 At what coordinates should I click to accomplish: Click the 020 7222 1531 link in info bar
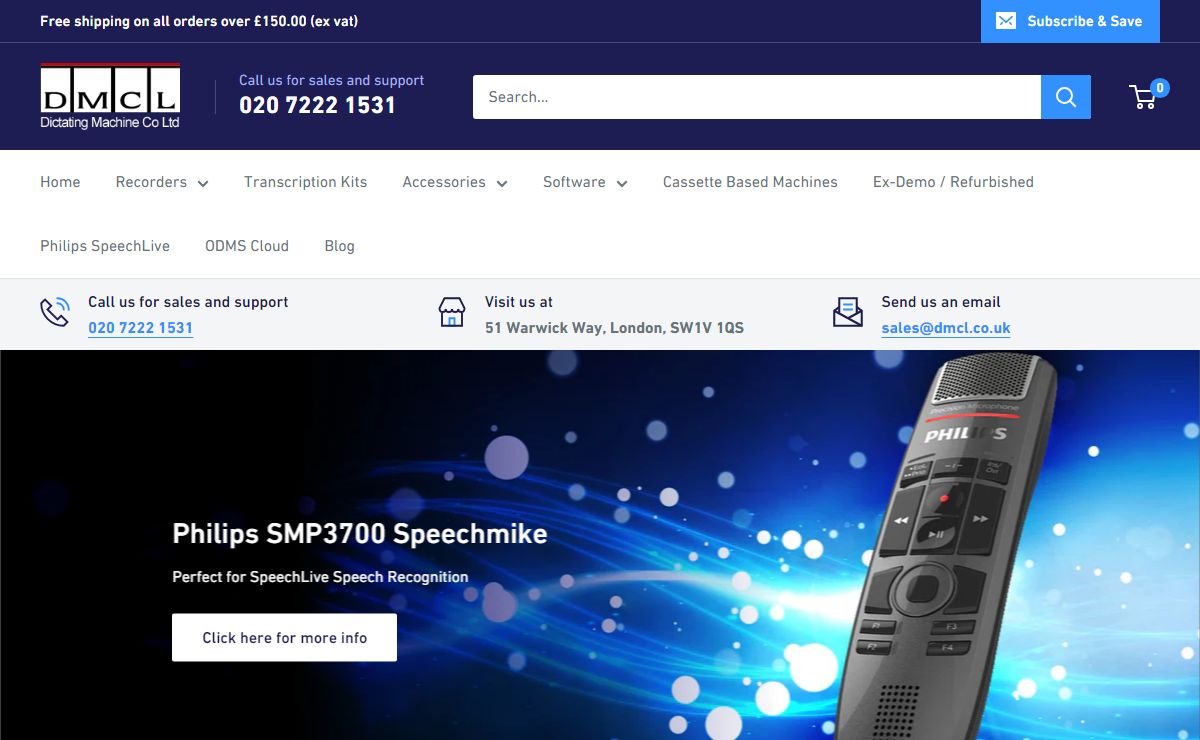140,328
